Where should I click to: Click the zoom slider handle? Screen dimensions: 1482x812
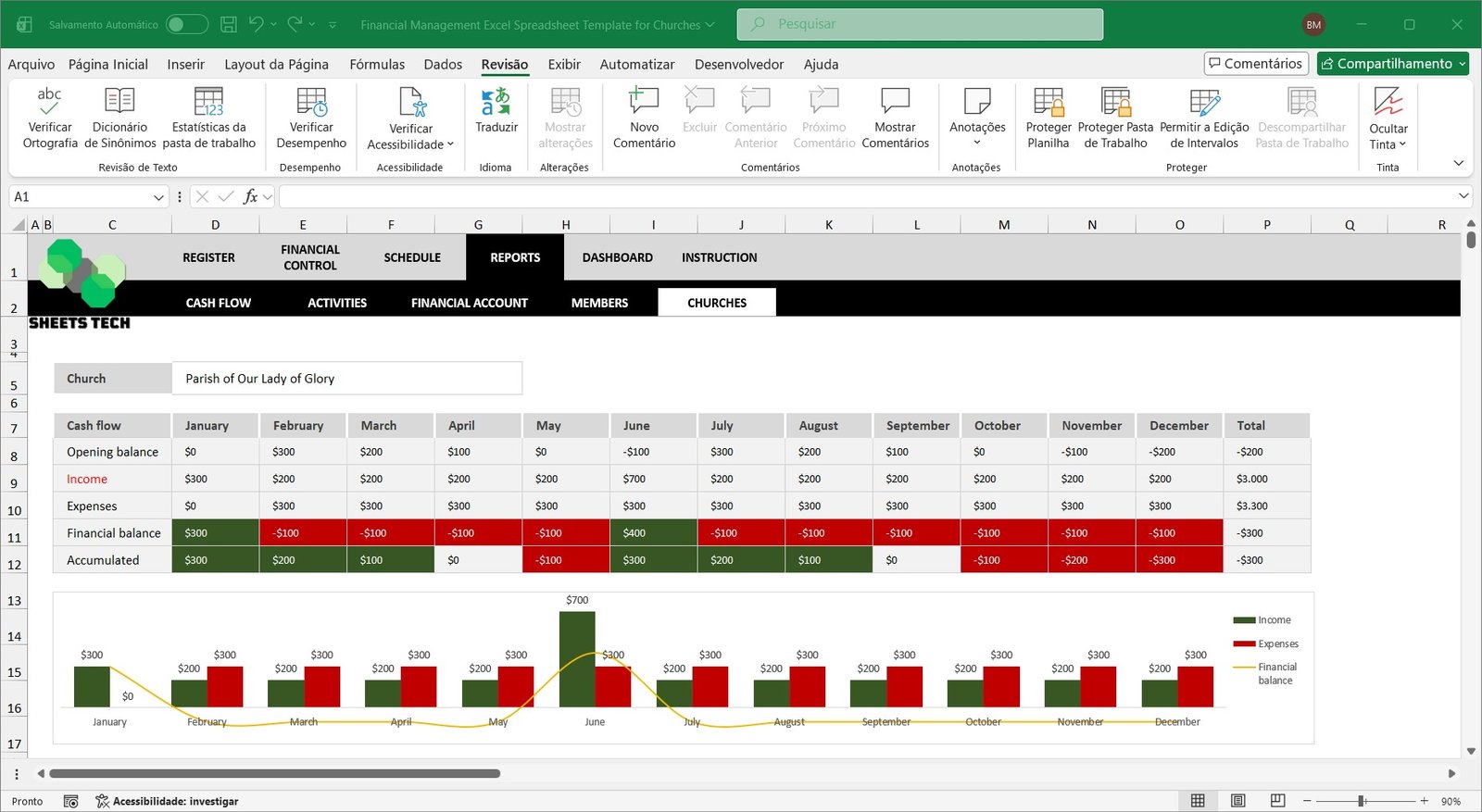[x=1362, y=801]
